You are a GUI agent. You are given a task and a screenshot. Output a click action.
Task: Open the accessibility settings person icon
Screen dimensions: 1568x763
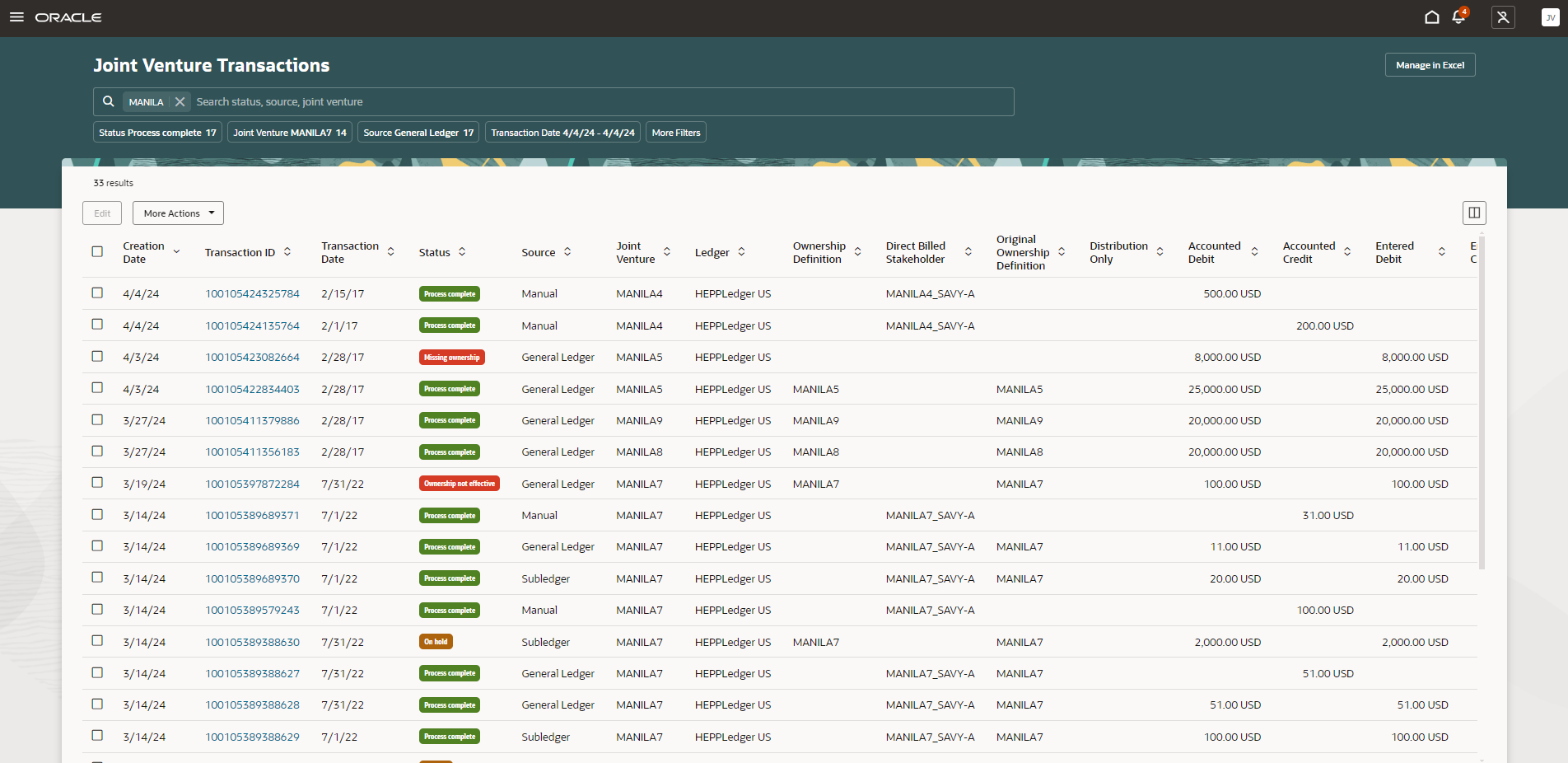coord(1503,17)
